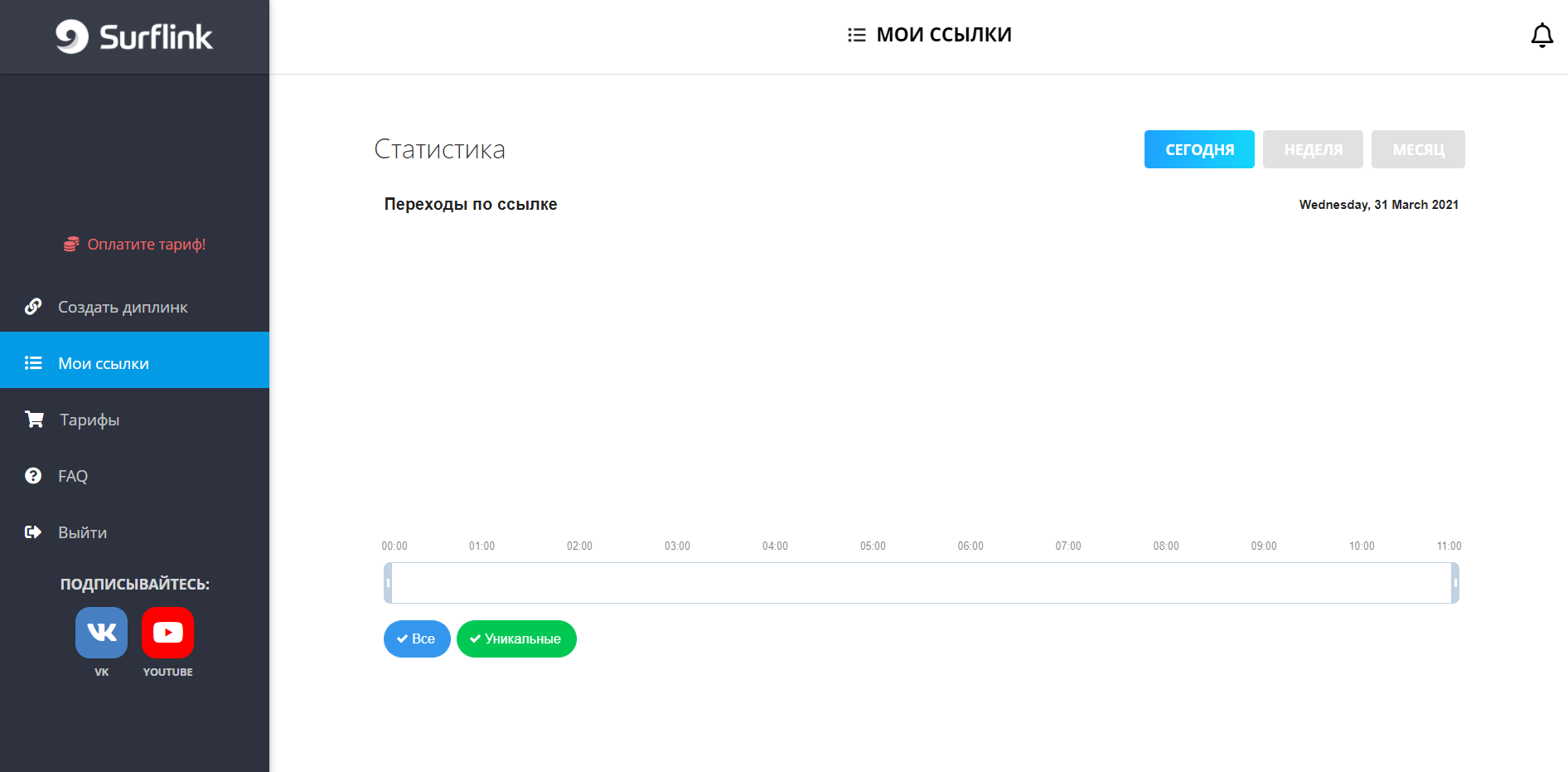Open Мои ссылки in the sidebar
Viewport: 1568px width, 772px height.
click(104, 363)
